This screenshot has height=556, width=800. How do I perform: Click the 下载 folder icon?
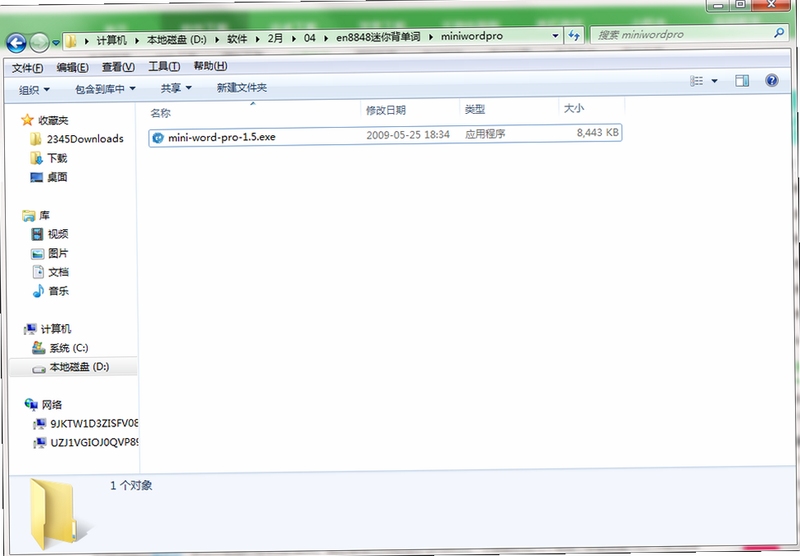pyautogui.click(x=36, y=159)
